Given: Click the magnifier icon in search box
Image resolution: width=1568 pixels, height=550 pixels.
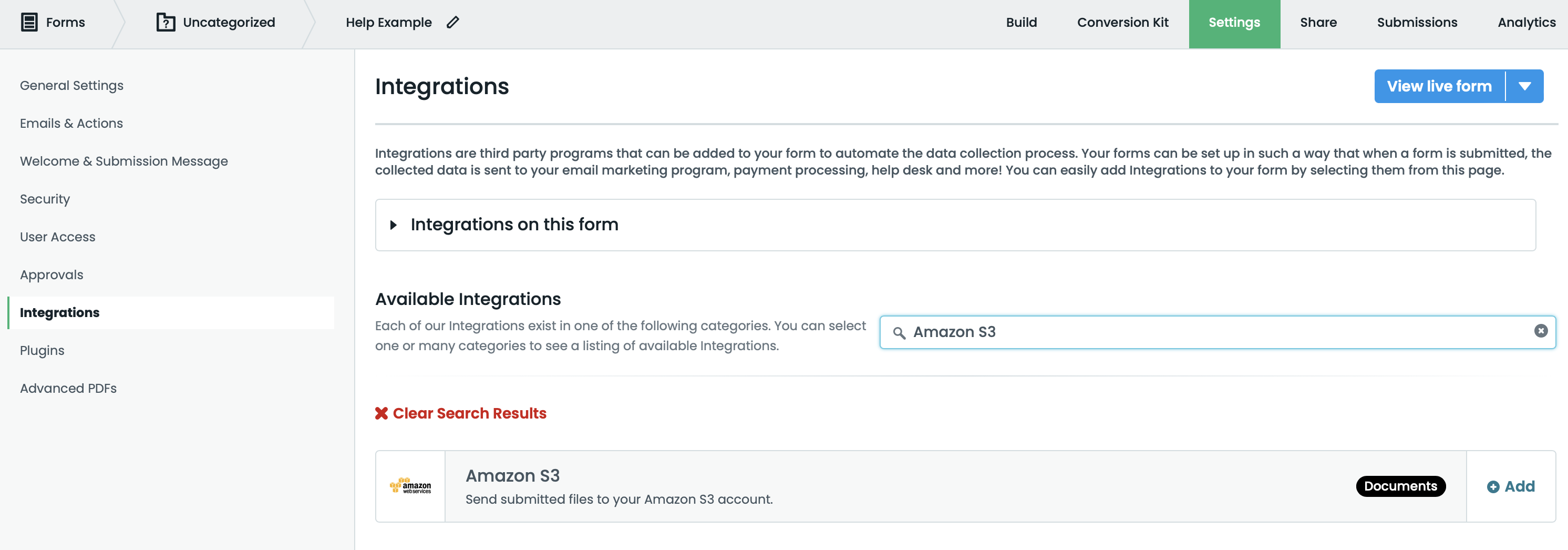Looking at the screenshot, I should click(x=899, y=332).
